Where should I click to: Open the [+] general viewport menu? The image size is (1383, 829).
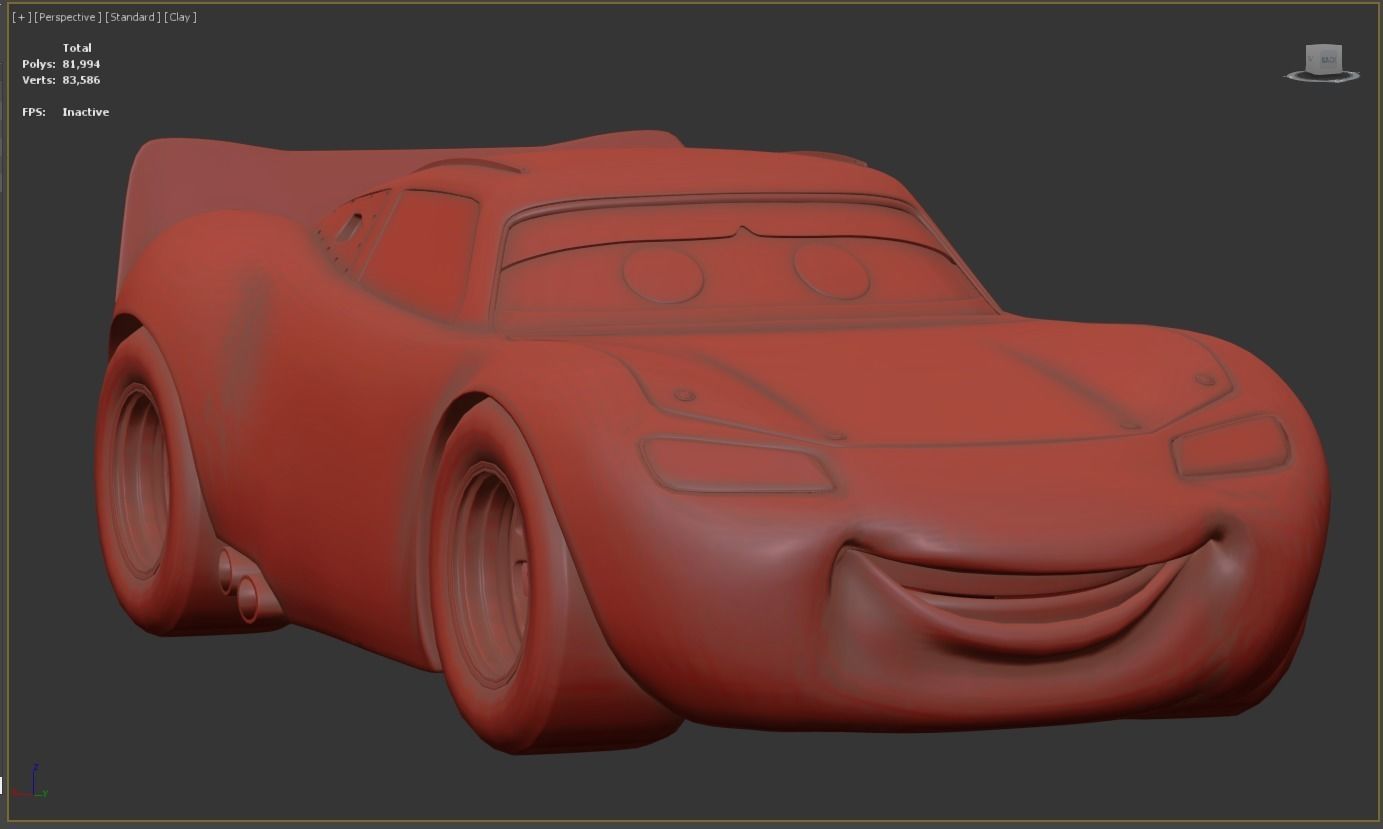[21, 17]
